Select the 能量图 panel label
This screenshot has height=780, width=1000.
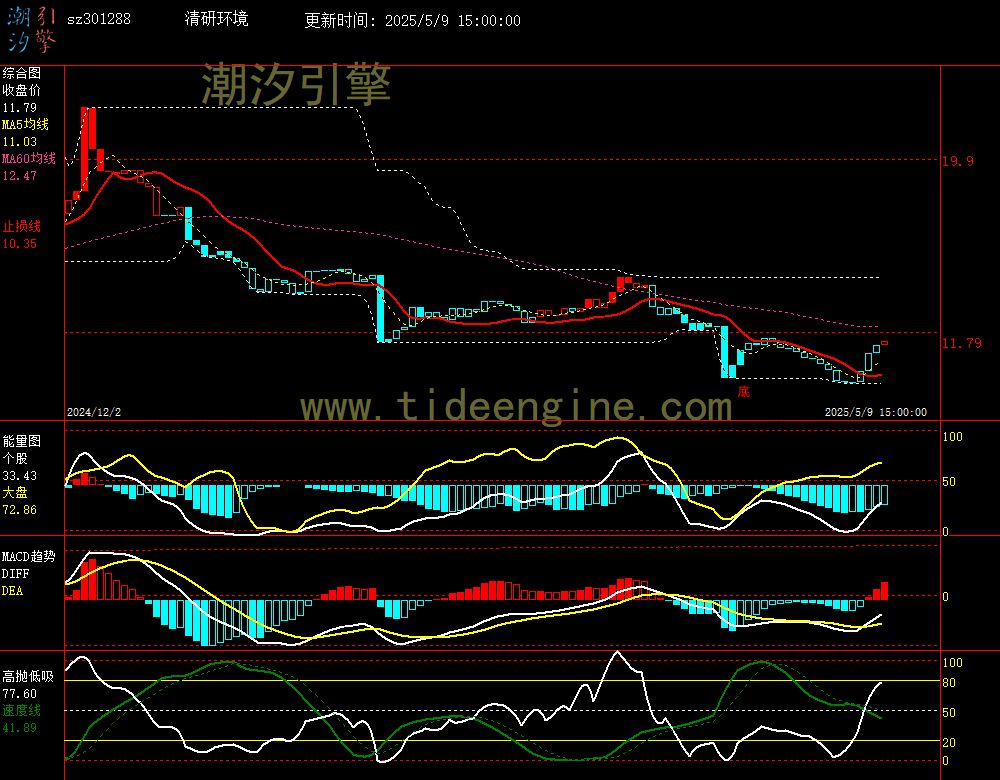(x=22, y=441)
